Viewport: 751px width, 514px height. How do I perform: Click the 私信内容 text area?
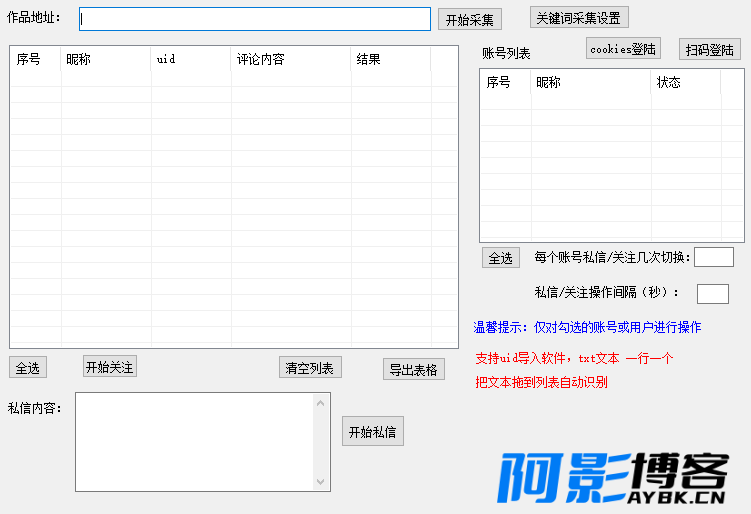(195, 442)
